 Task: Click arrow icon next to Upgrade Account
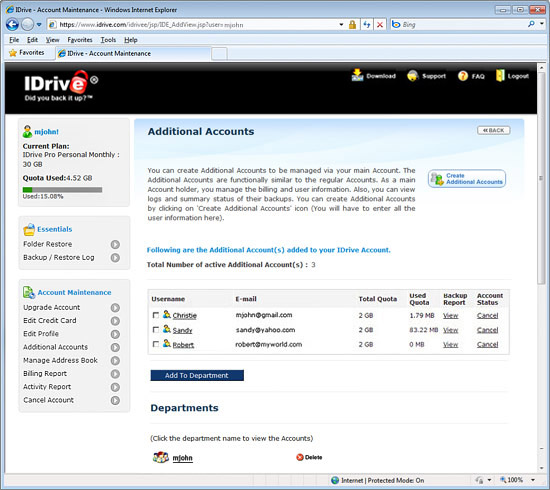pos(115,308)
